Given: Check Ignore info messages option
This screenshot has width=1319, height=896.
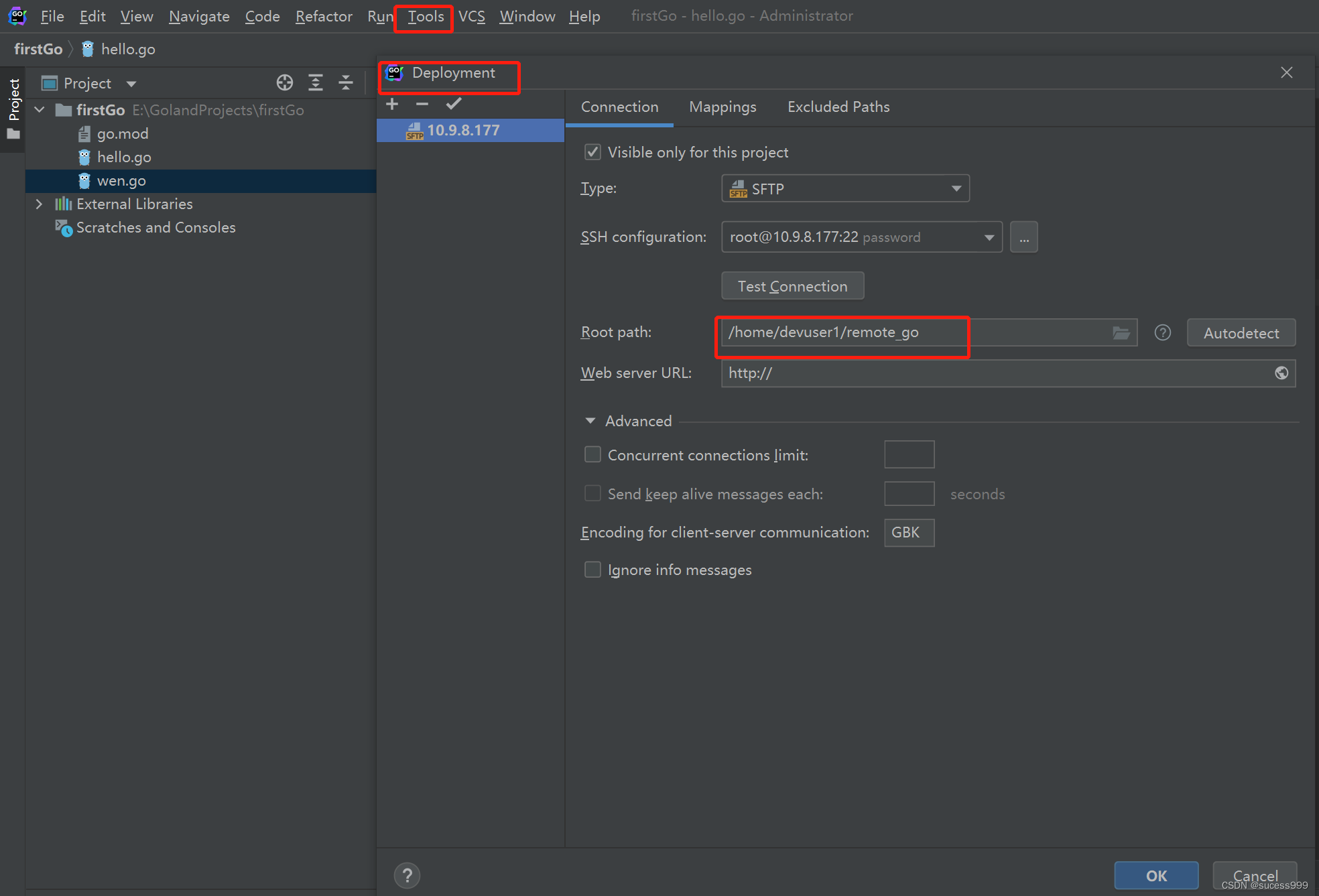Looking at the screenshot, I should point(592,570).
